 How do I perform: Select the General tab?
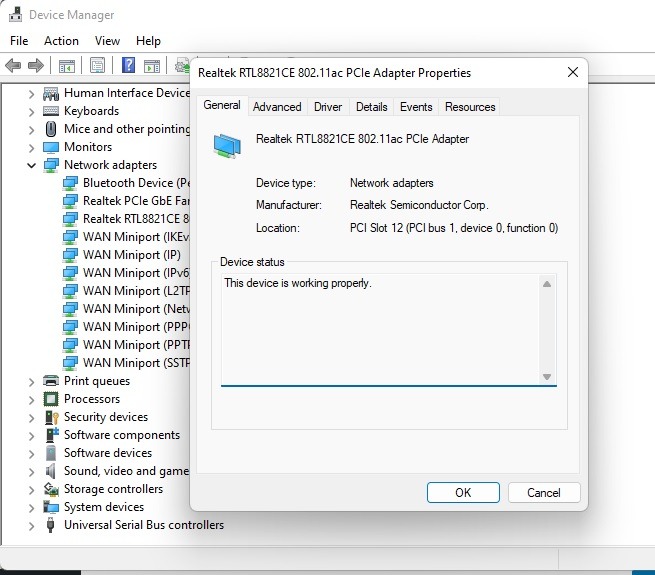222,105
